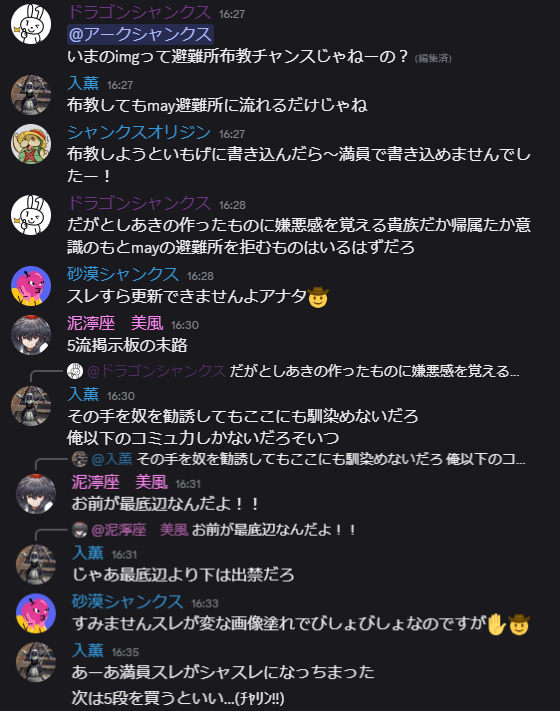The height and width of the screenshot is (711, 560).
Task: Click 入薫's avatar beside the 16:31 message
Action: tap(36, 564)
